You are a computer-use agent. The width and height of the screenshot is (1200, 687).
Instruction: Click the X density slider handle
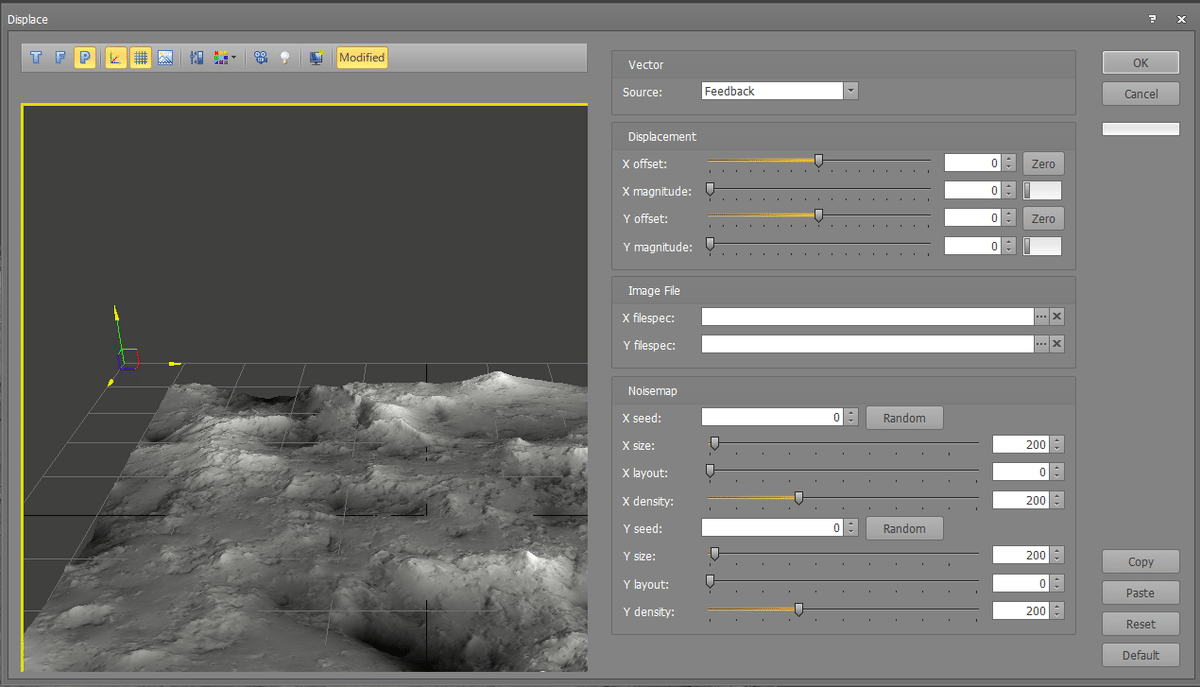pos(798,497)
